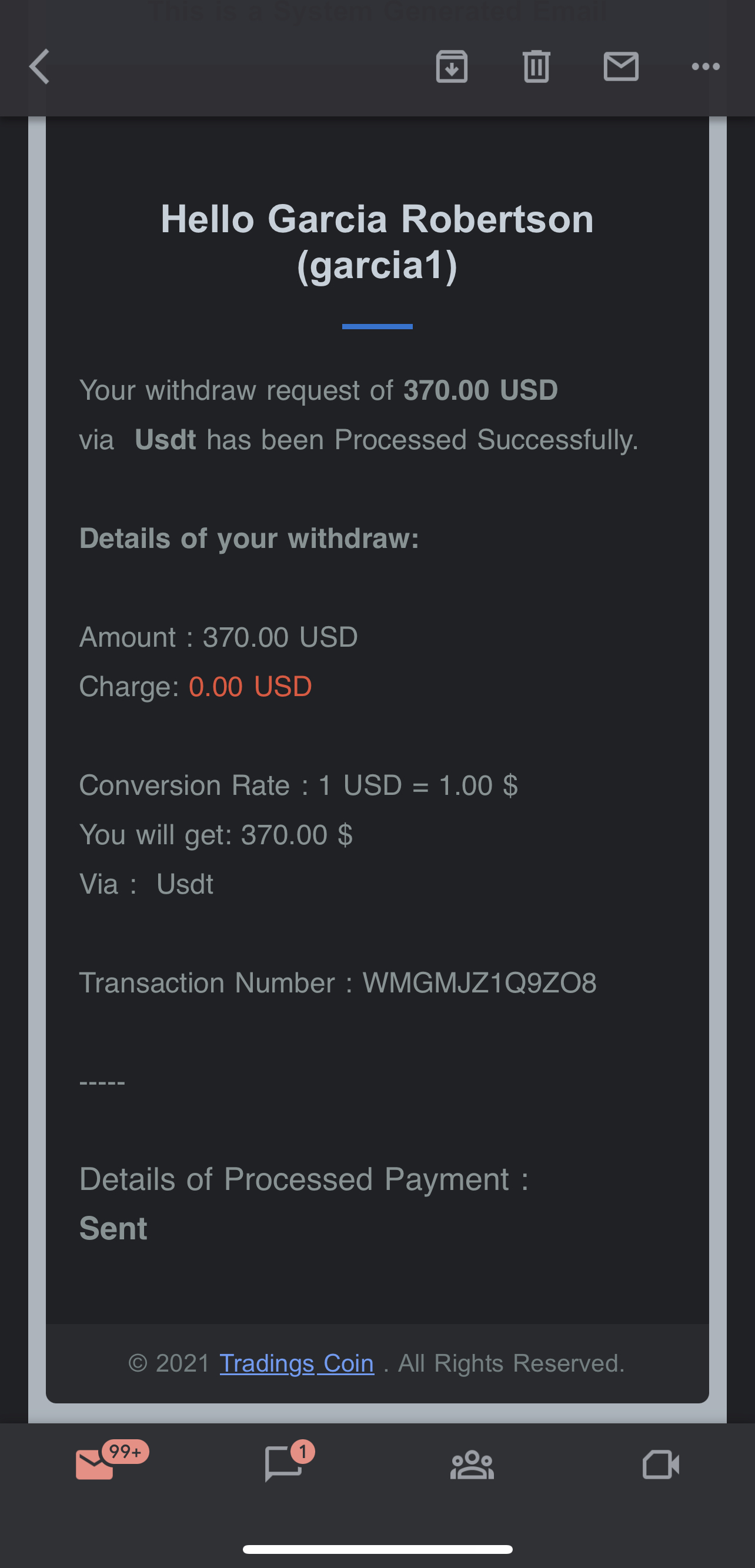Tap the unread 99+ mail badge

coord(125,1451)
